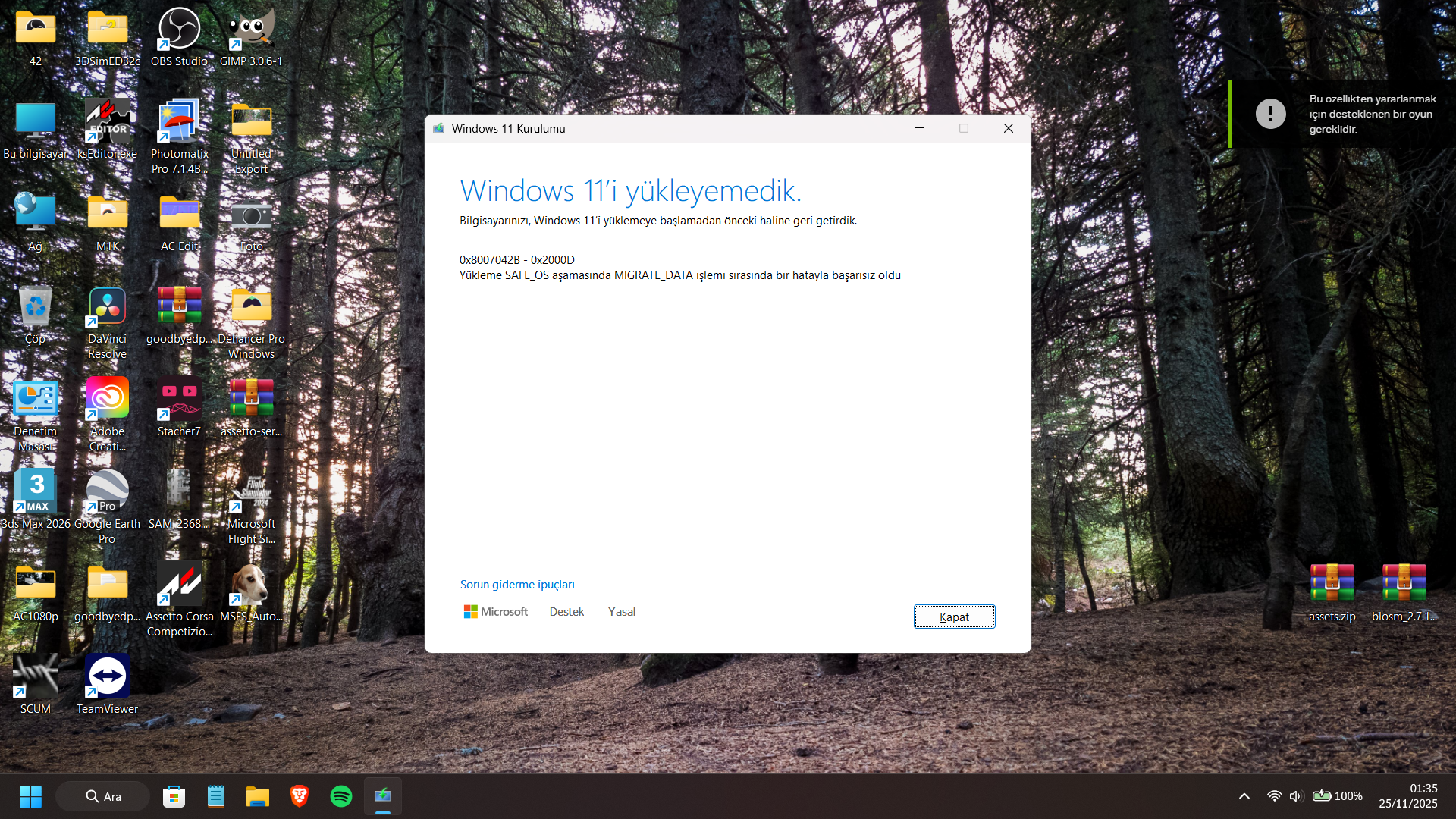This screenshot has width=1456, height=819.
Task: Select the assets.zip archive icon
Action: tap(1332, 584)
